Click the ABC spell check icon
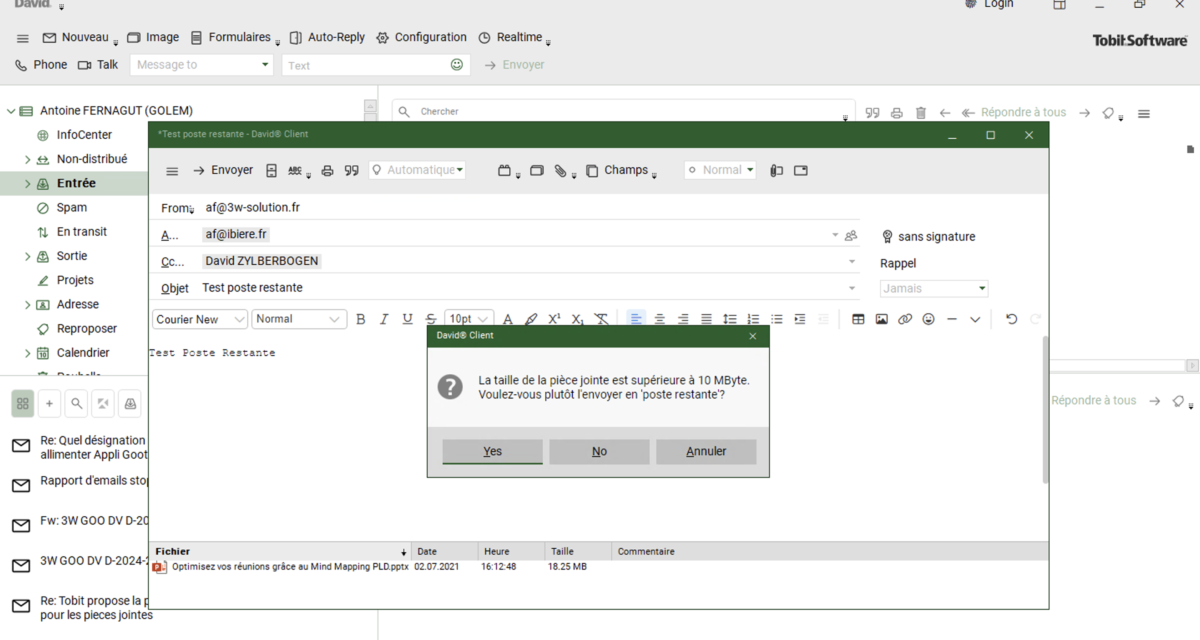This screenshot has width=1200, height=640. tap(295, 171)
